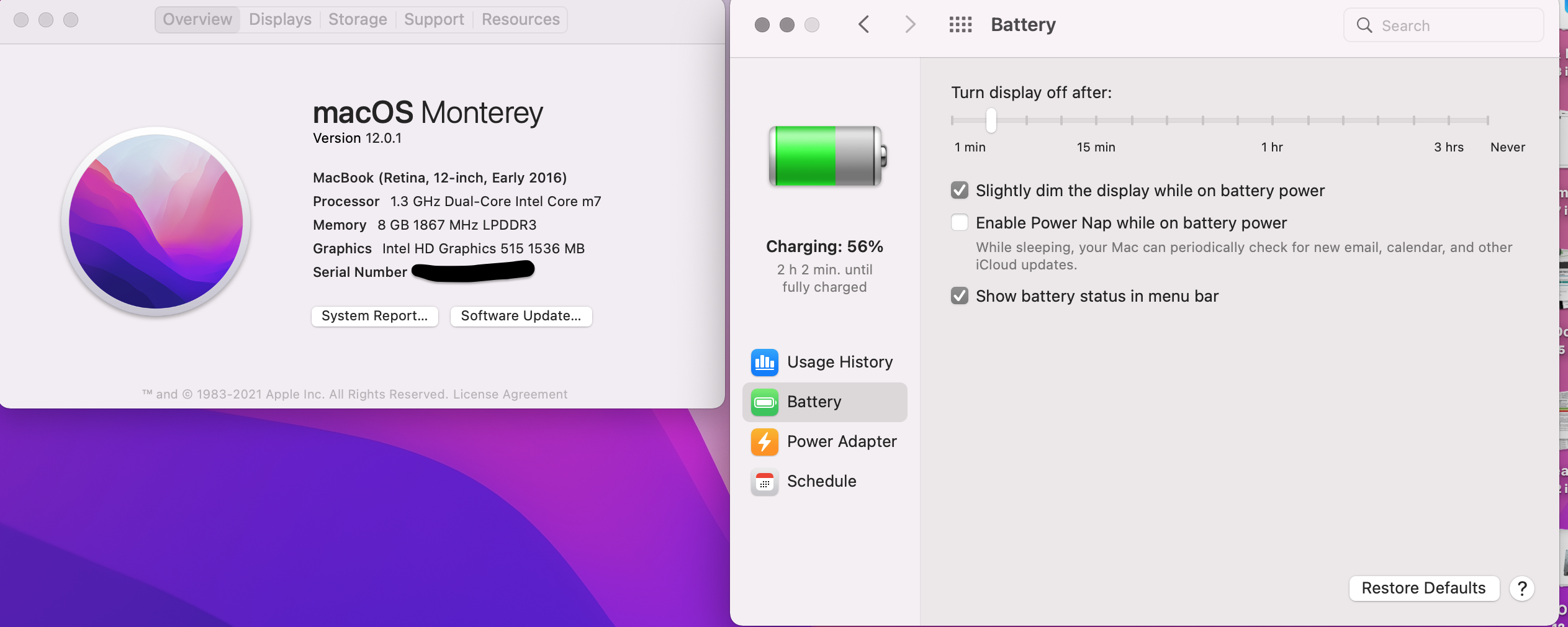
Task: Set display-off slider to 15 min tick
Action: (1096, 120)
